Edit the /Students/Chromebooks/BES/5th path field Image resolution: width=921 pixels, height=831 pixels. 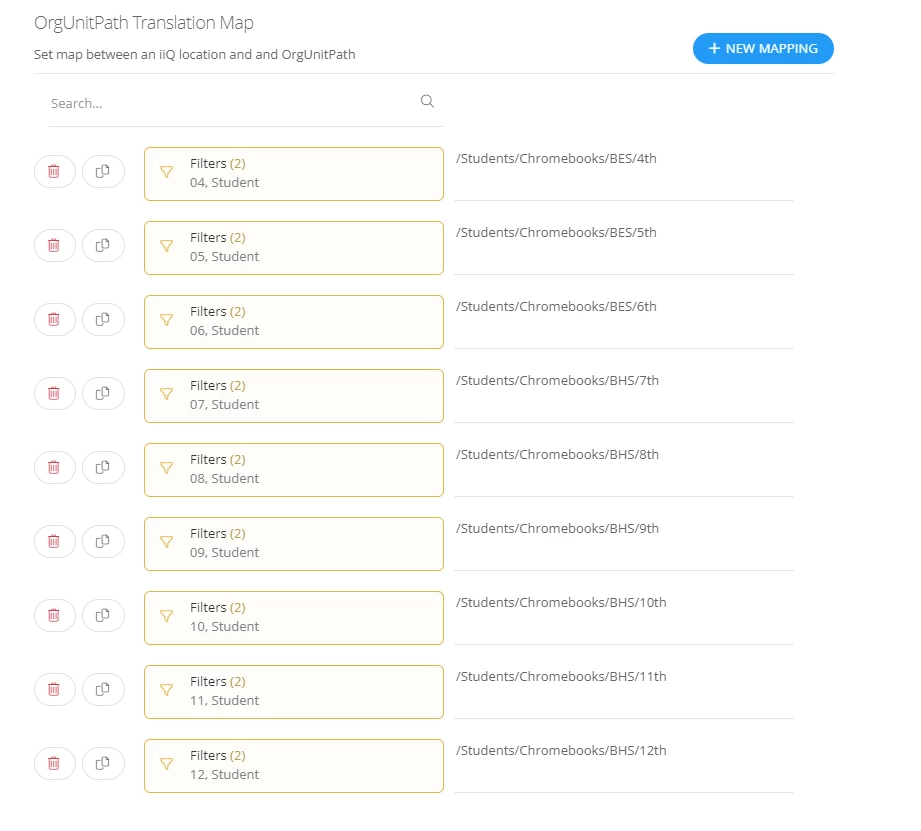(x=624, y=247)
